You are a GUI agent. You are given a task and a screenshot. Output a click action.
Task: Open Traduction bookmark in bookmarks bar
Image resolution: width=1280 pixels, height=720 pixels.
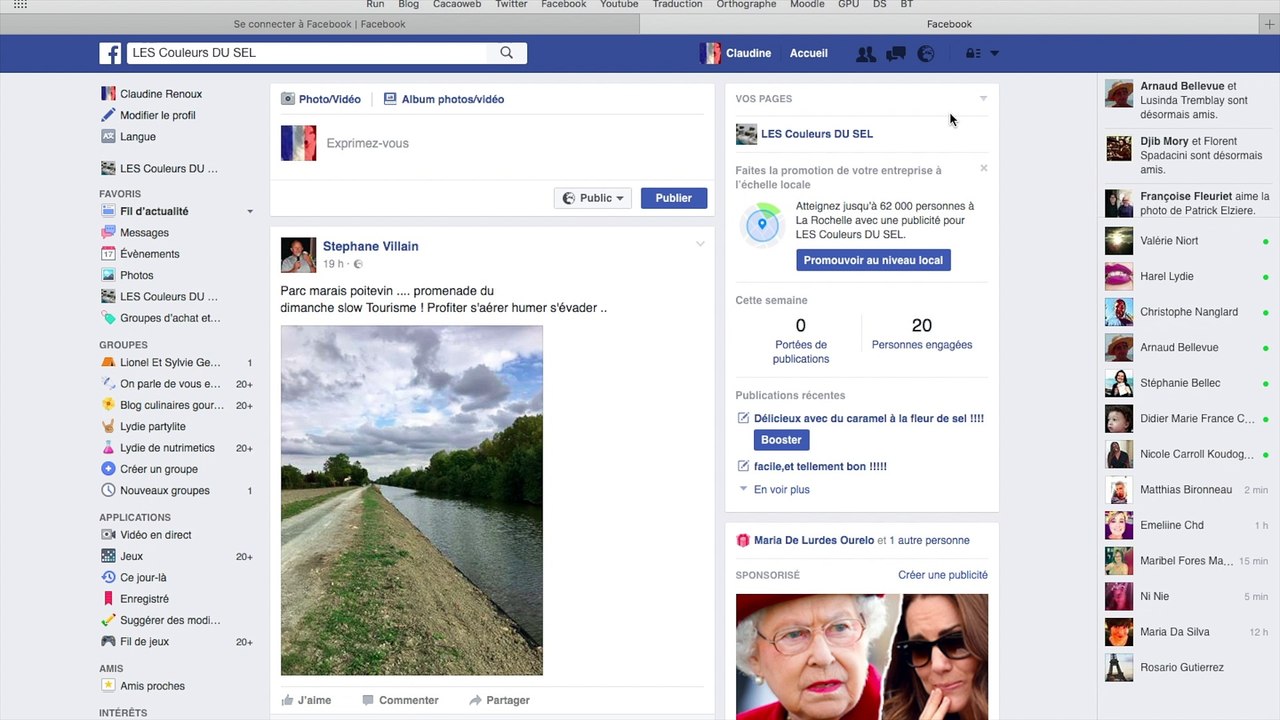[677, 5]
